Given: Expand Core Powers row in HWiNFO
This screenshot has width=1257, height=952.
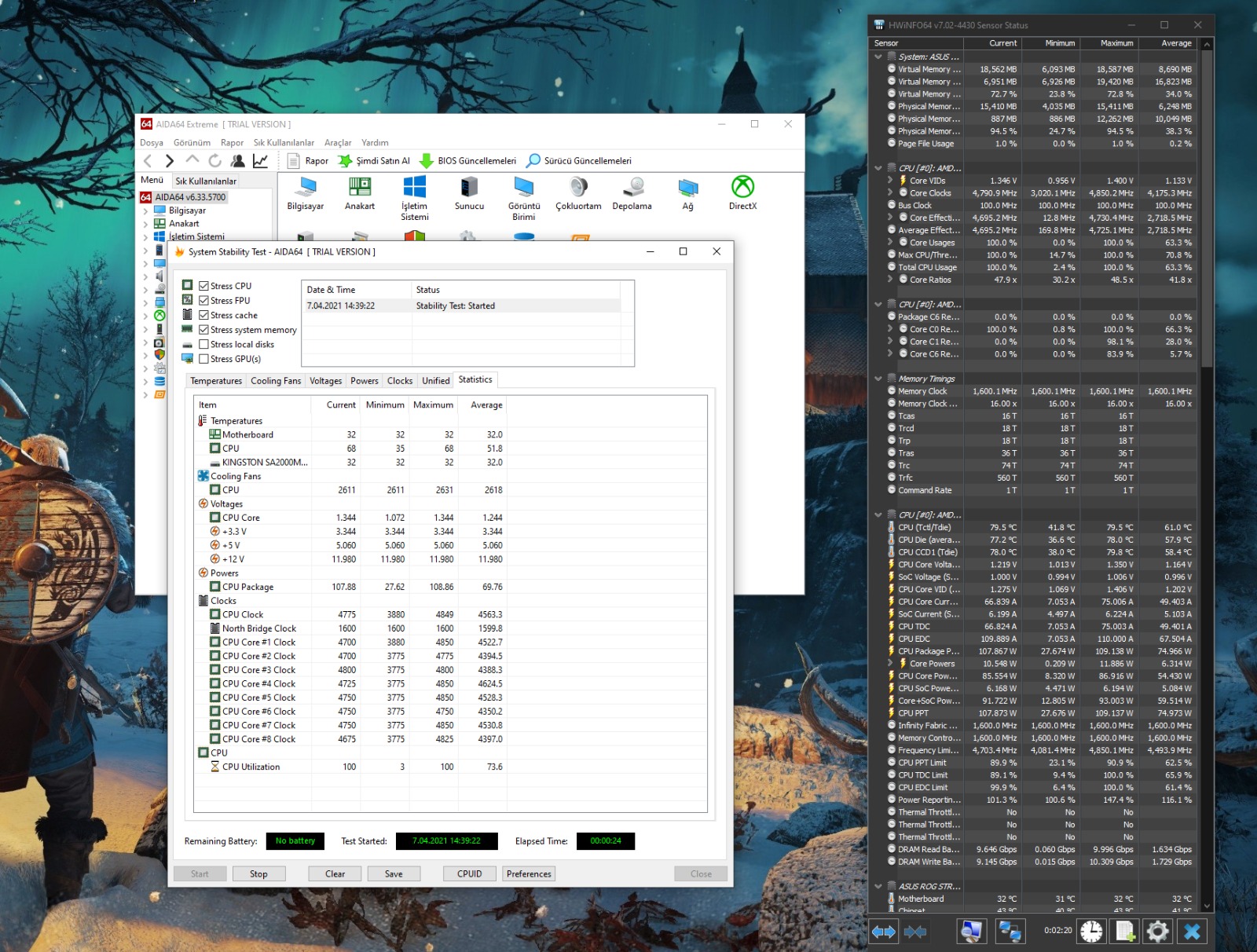Looking at the screenshot, I should click(890, 664).
